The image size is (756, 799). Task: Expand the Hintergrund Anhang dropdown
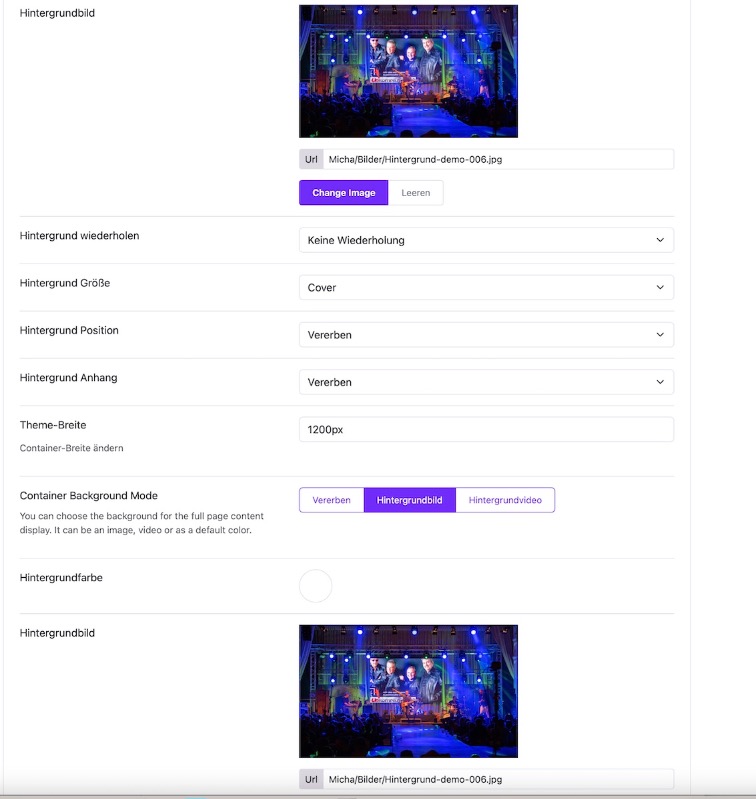pos(486,382)
